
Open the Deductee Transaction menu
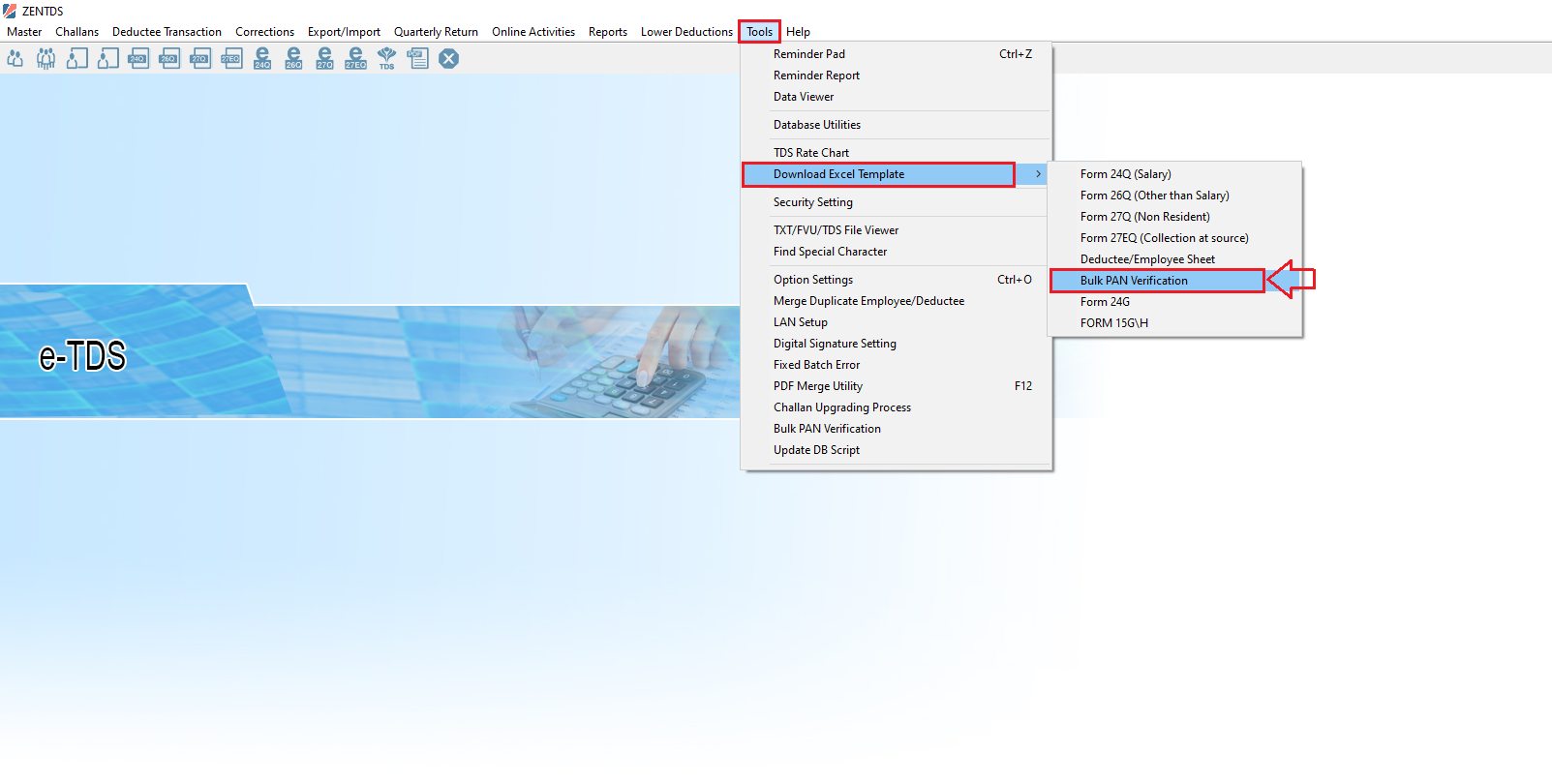coord(167,32)
